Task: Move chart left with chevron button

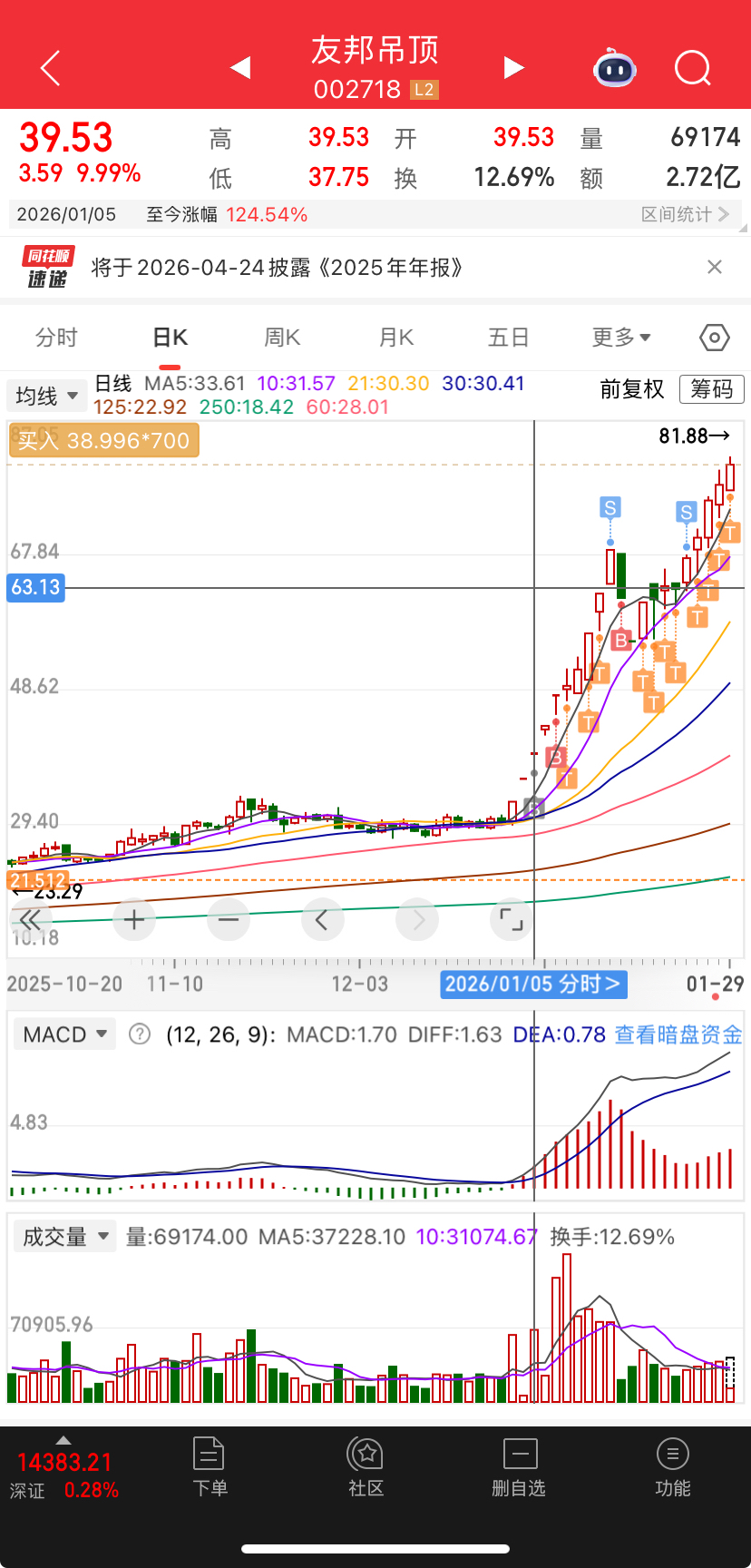Action: click(x=322, y=920)
